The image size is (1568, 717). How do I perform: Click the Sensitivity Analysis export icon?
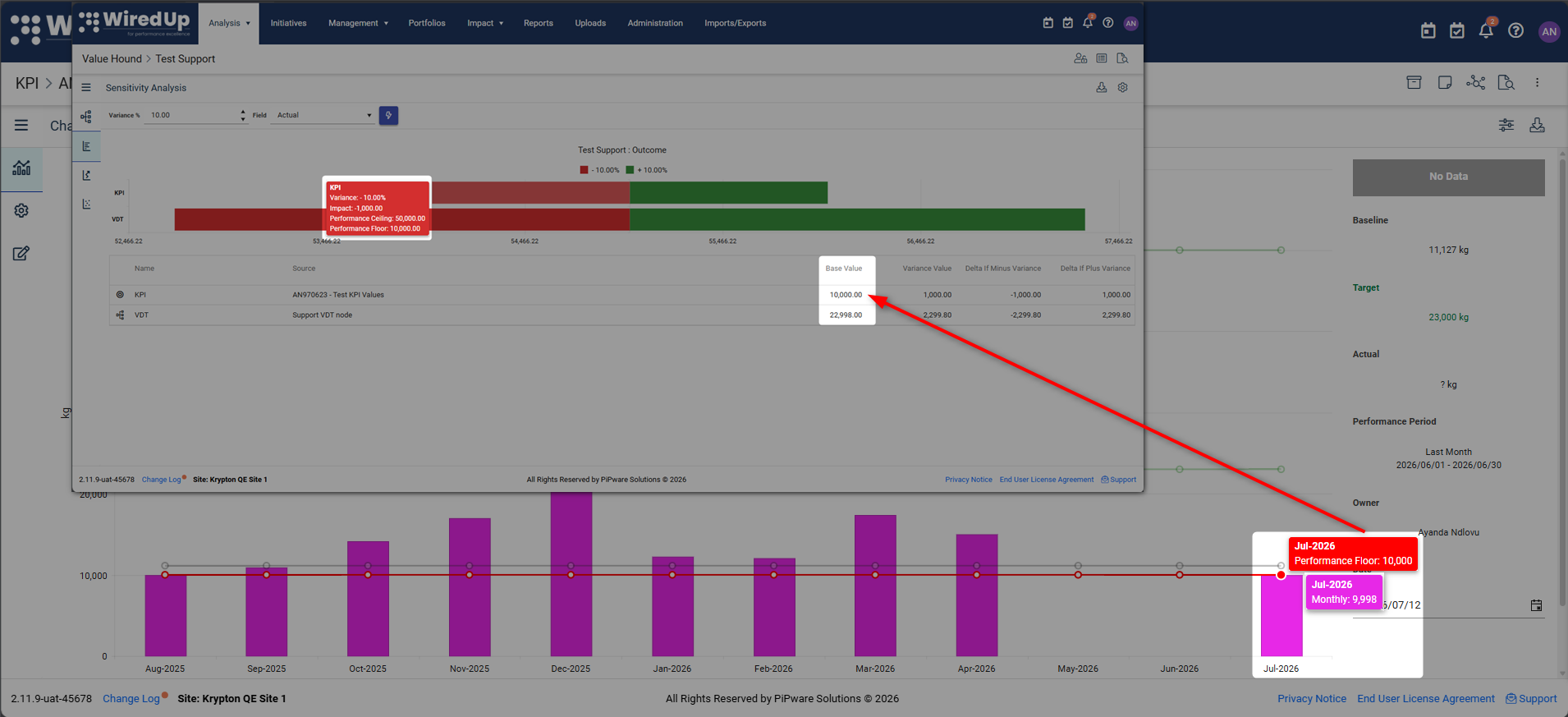(x=1102, y=87)
